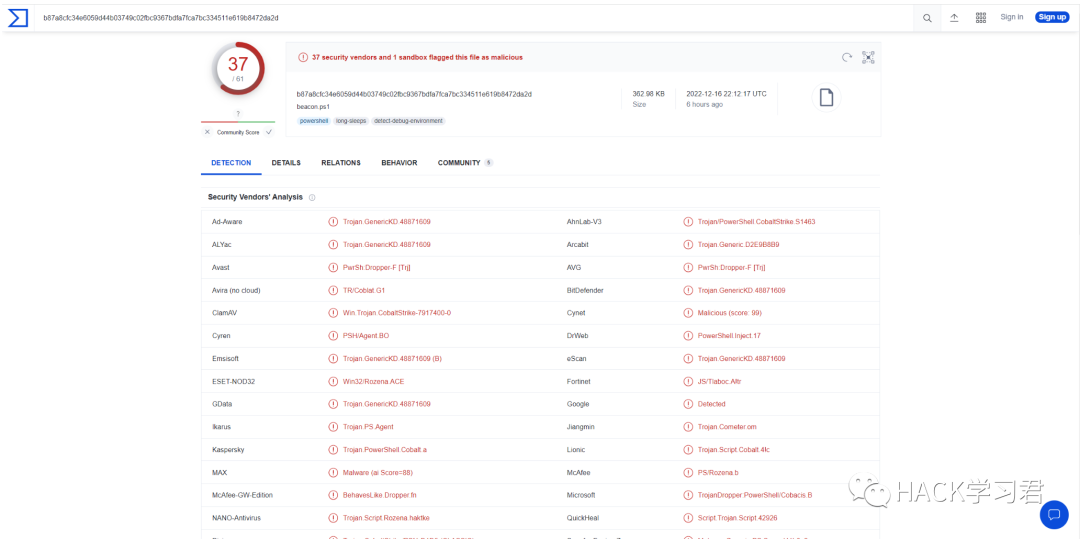This screenshot has height=539, width=1080.
Task: Open the DETECTION tab
Action: (x=231, y=163)
